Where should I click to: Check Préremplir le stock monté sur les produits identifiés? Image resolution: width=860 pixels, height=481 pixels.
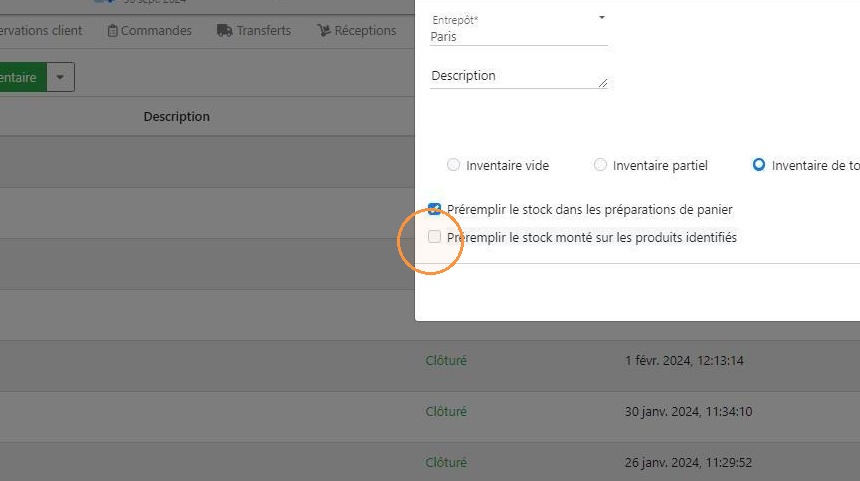[x=434, y=236]
